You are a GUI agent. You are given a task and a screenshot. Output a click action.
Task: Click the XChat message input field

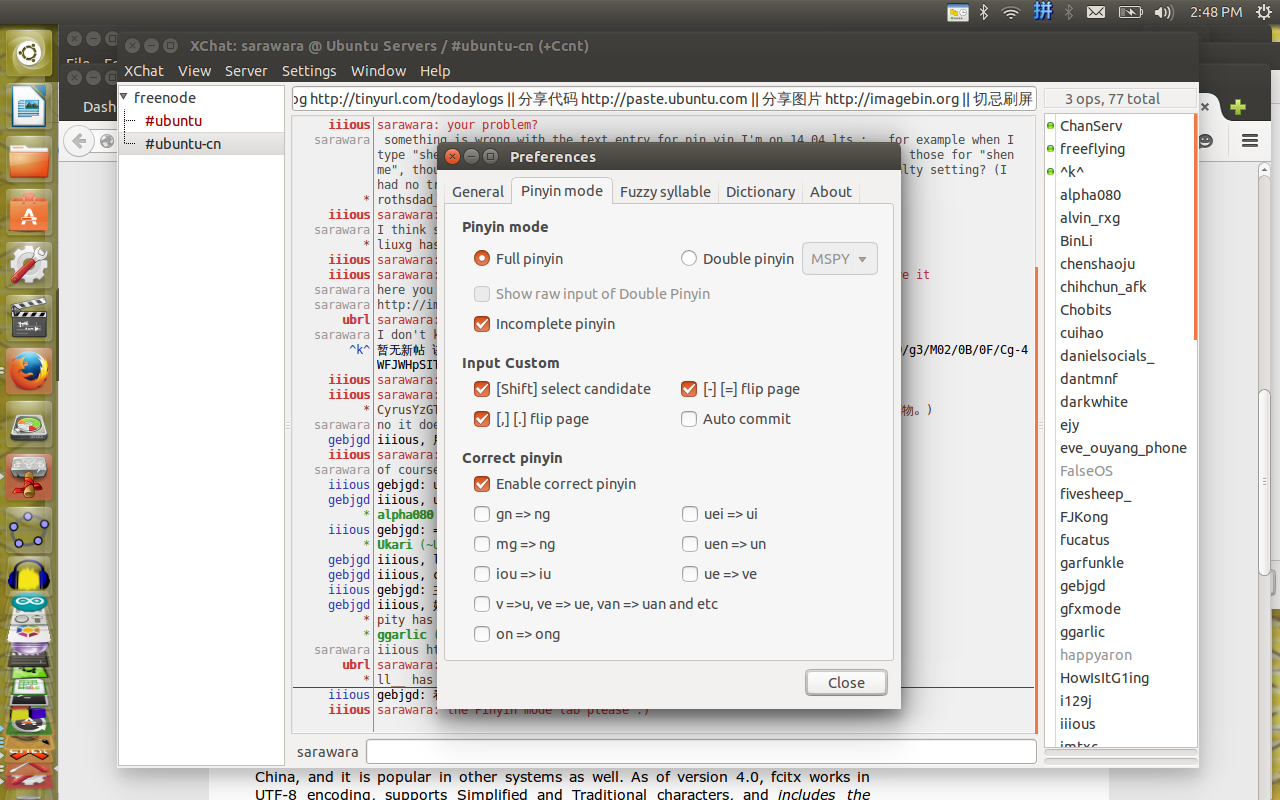[701, 752]
